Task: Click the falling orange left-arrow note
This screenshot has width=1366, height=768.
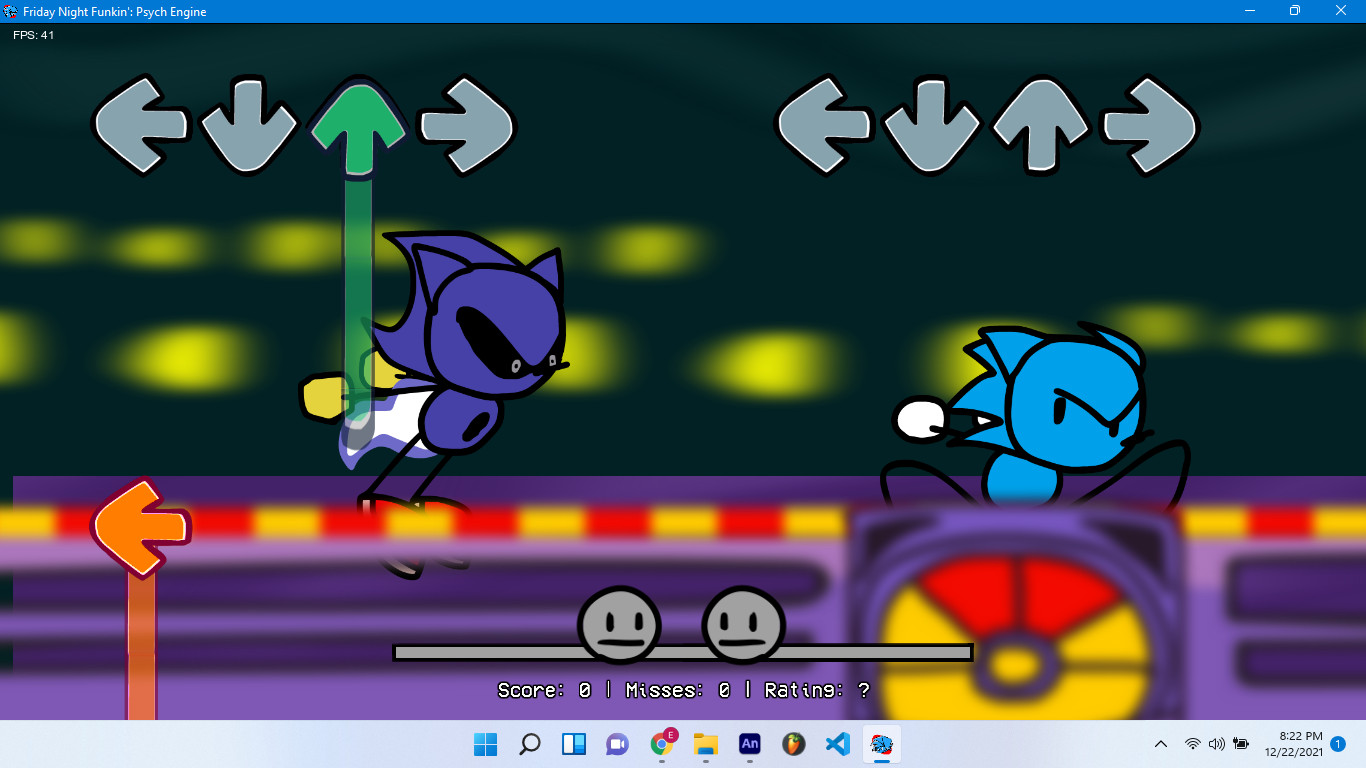Action: [141, 524]
